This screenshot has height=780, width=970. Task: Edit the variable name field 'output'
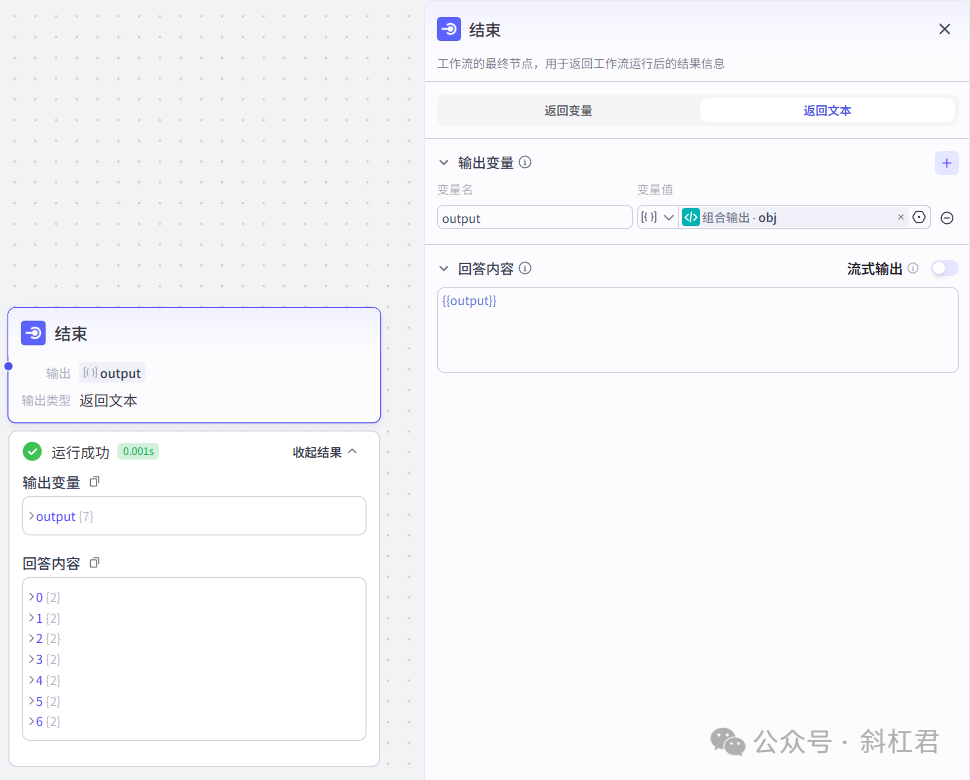pos(534,218)
